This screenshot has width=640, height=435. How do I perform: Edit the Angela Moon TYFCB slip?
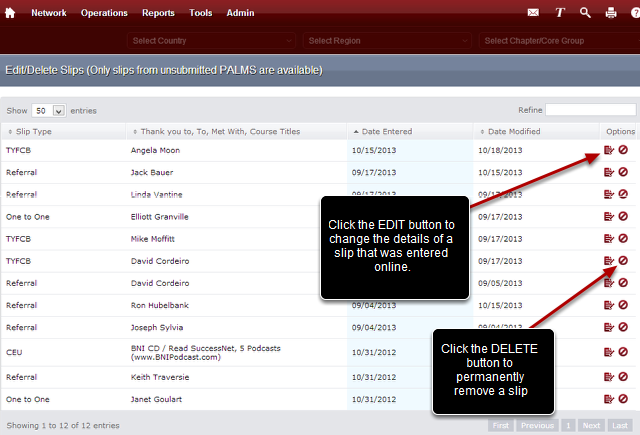(608, 150)
